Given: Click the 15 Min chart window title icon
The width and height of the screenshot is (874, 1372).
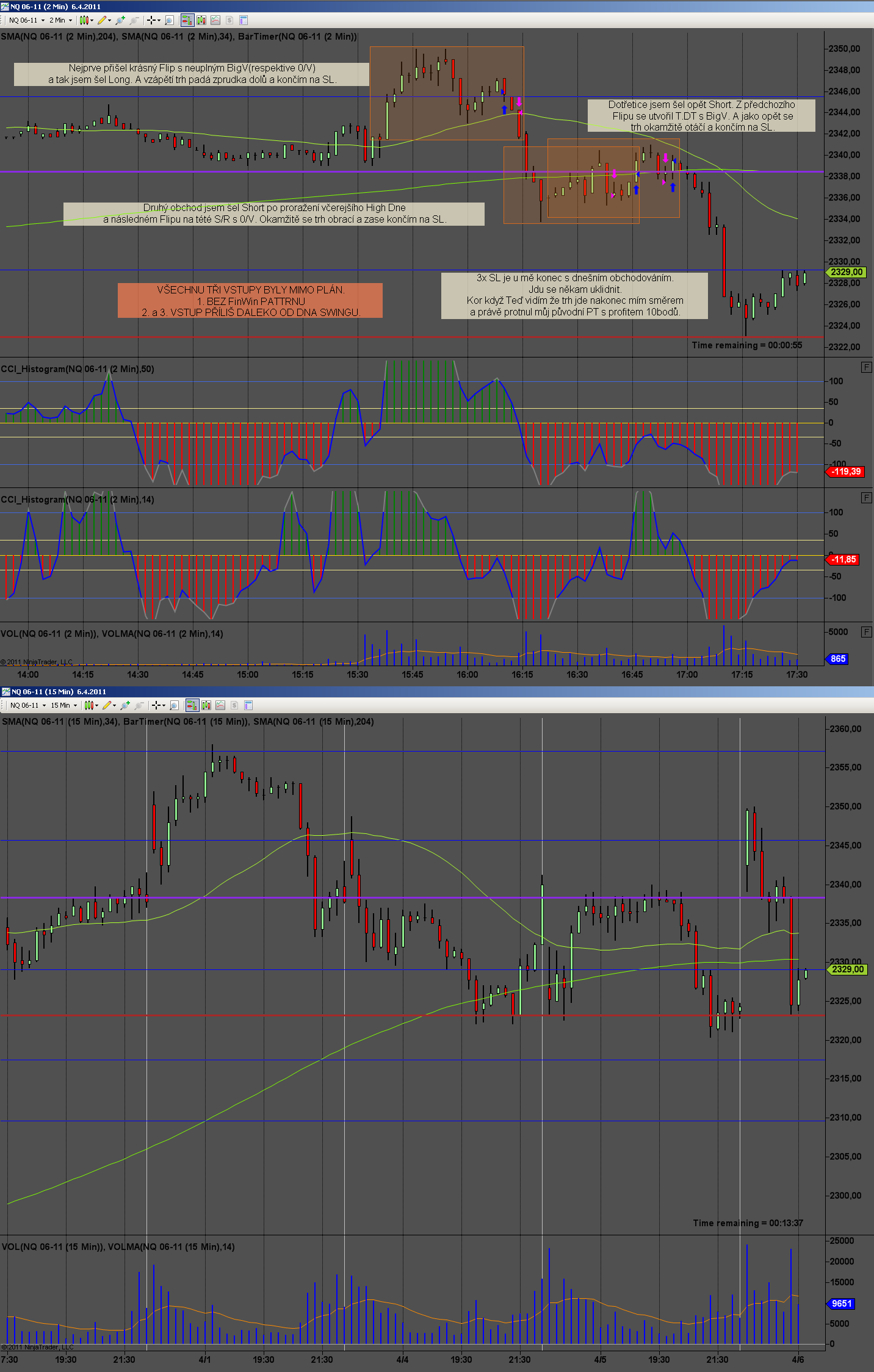Looking at the screenshot, I should click(x=5, y=691).
